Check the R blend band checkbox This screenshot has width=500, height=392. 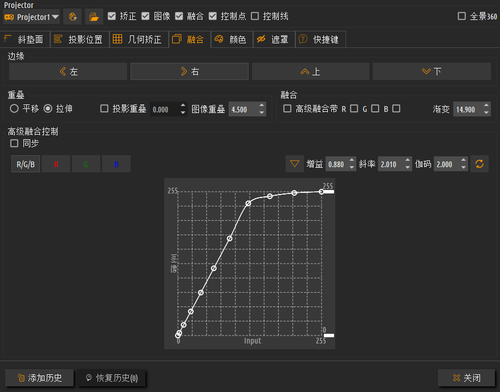(x=354, y=109)
